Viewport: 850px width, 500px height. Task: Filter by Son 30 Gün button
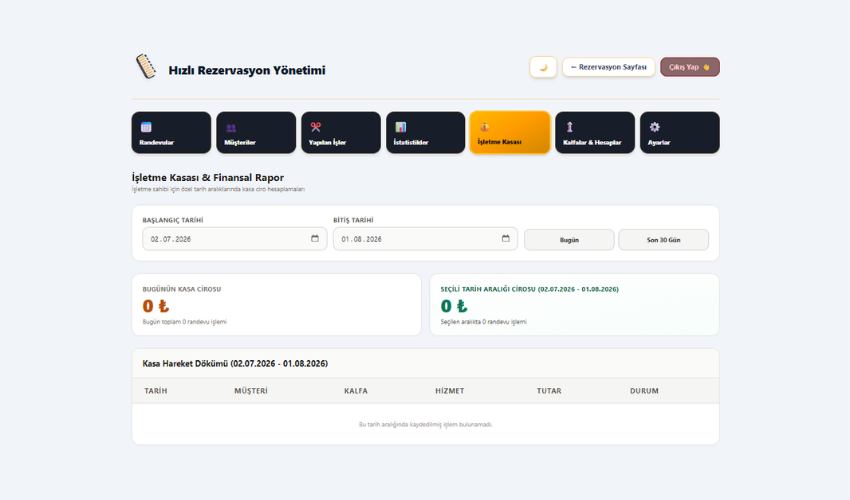(x=664, y=240)
